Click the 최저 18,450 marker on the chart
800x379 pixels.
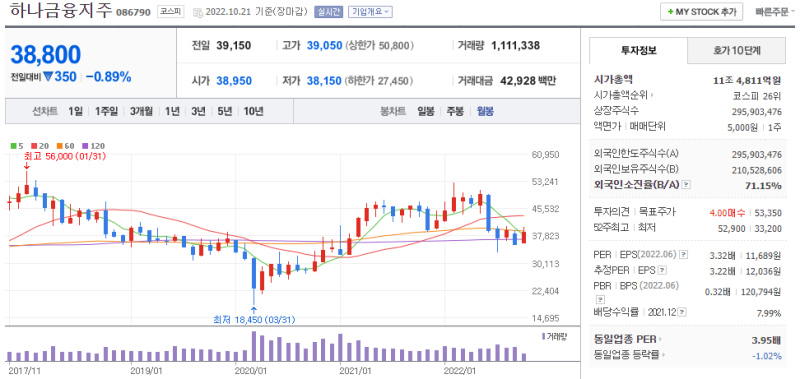click(x=254, y=320)
